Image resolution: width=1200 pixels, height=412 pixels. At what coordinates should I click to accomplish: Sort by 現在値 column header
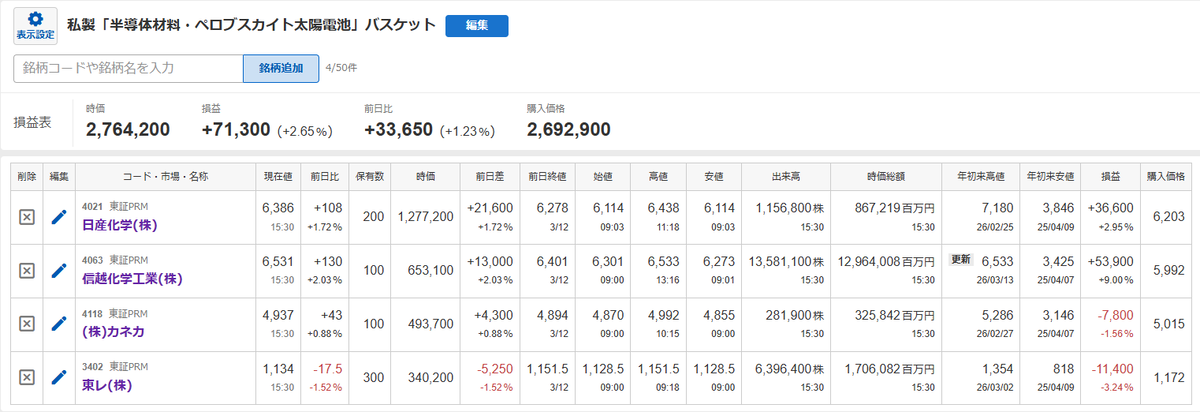(x=278, y=176)
